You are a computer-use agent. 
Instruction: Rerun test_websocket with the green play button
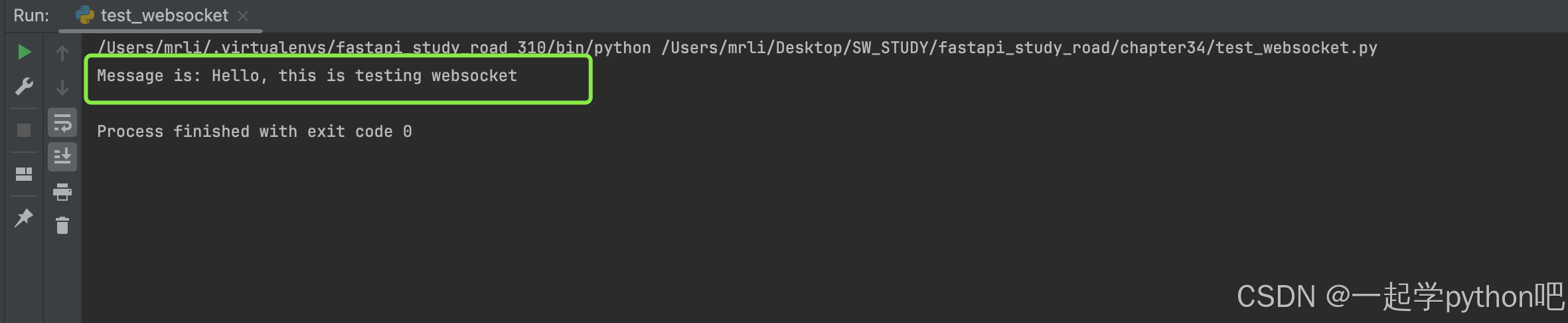pyautogui.click(x=24, y=52)
